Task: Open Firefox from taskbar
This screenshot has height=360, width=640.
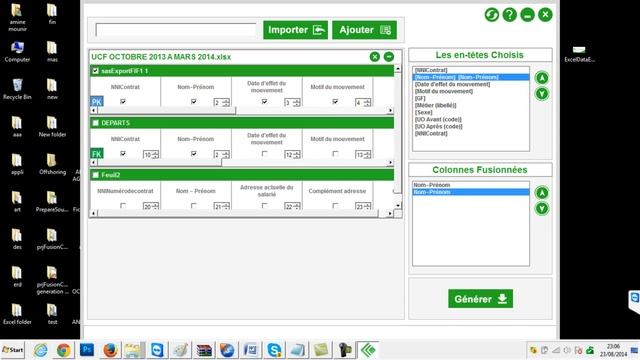Action: pyautogui.click(x=110, y=350)
